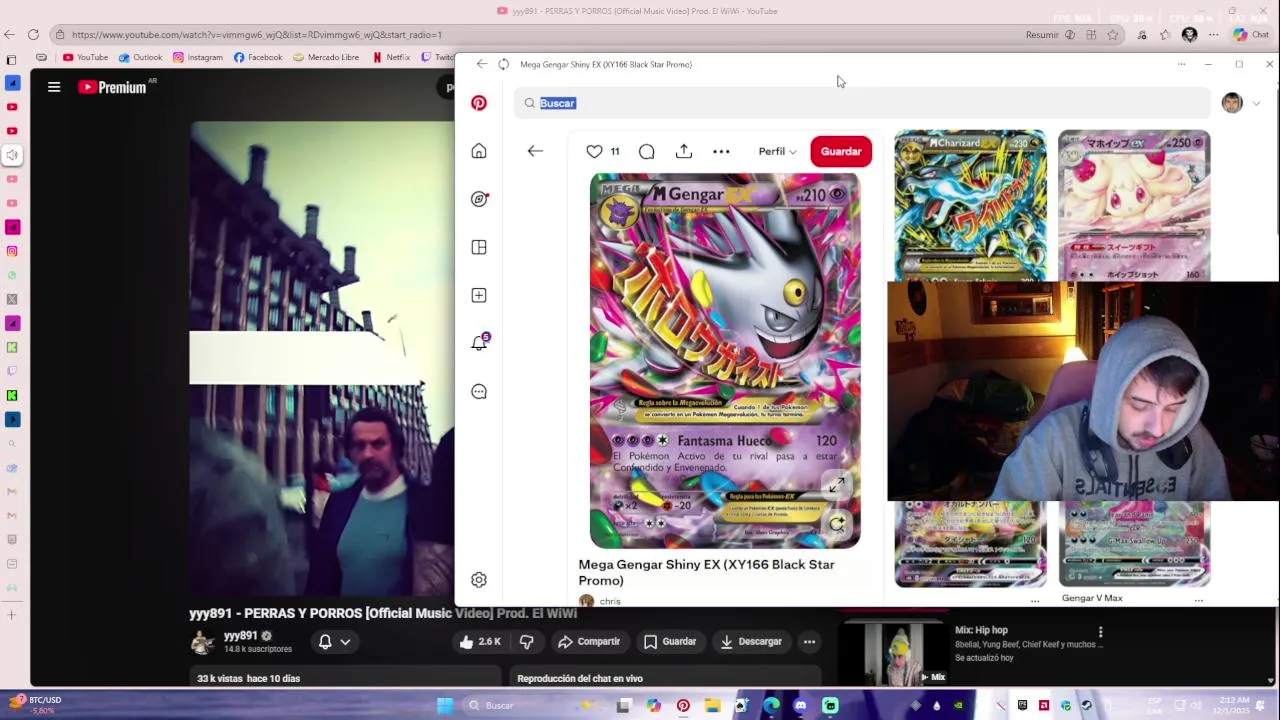Toggle yyy891 channel notification bell
1280x720 pixels.
(325, 642)
